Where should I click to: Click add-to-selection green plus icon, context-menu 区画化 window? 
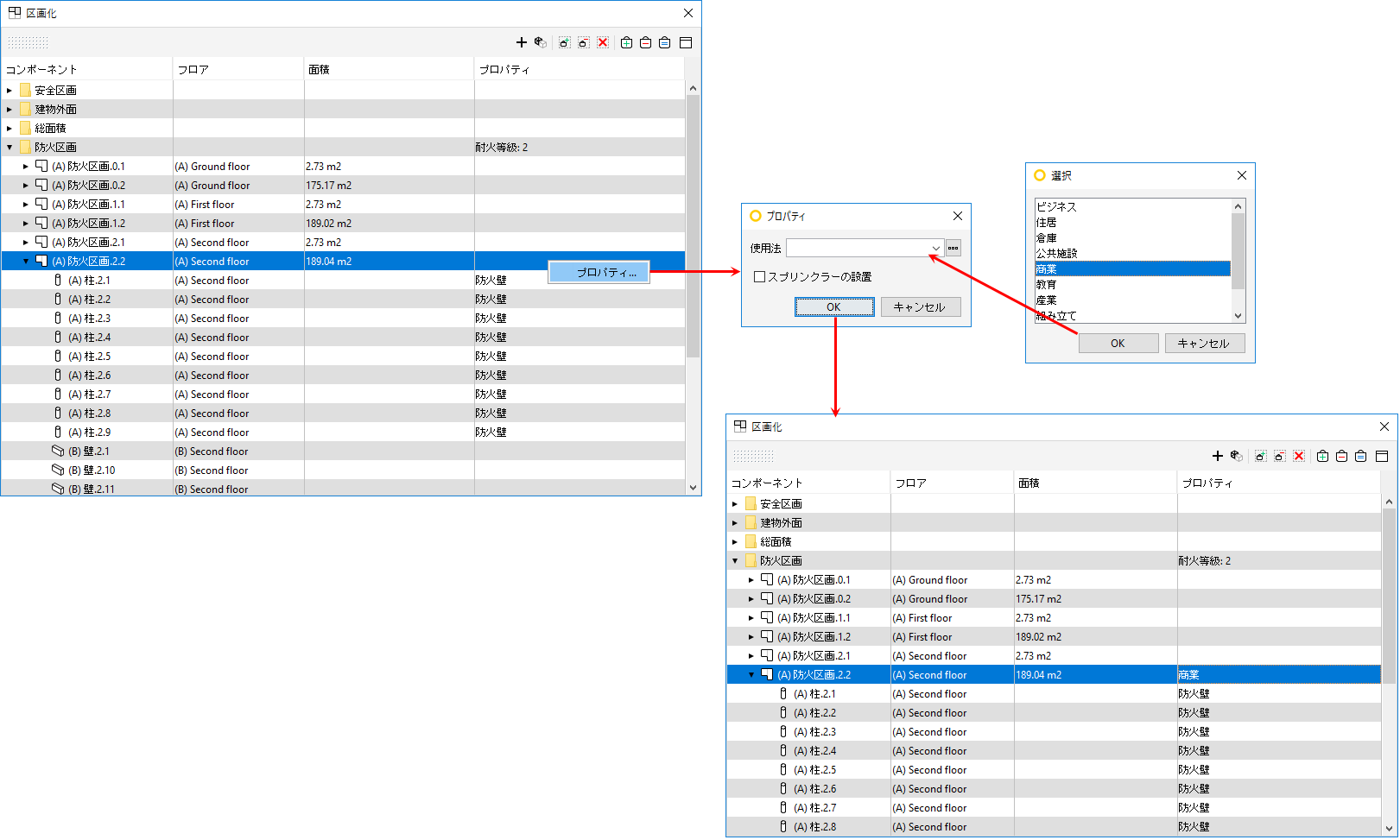tap(564, 42)
